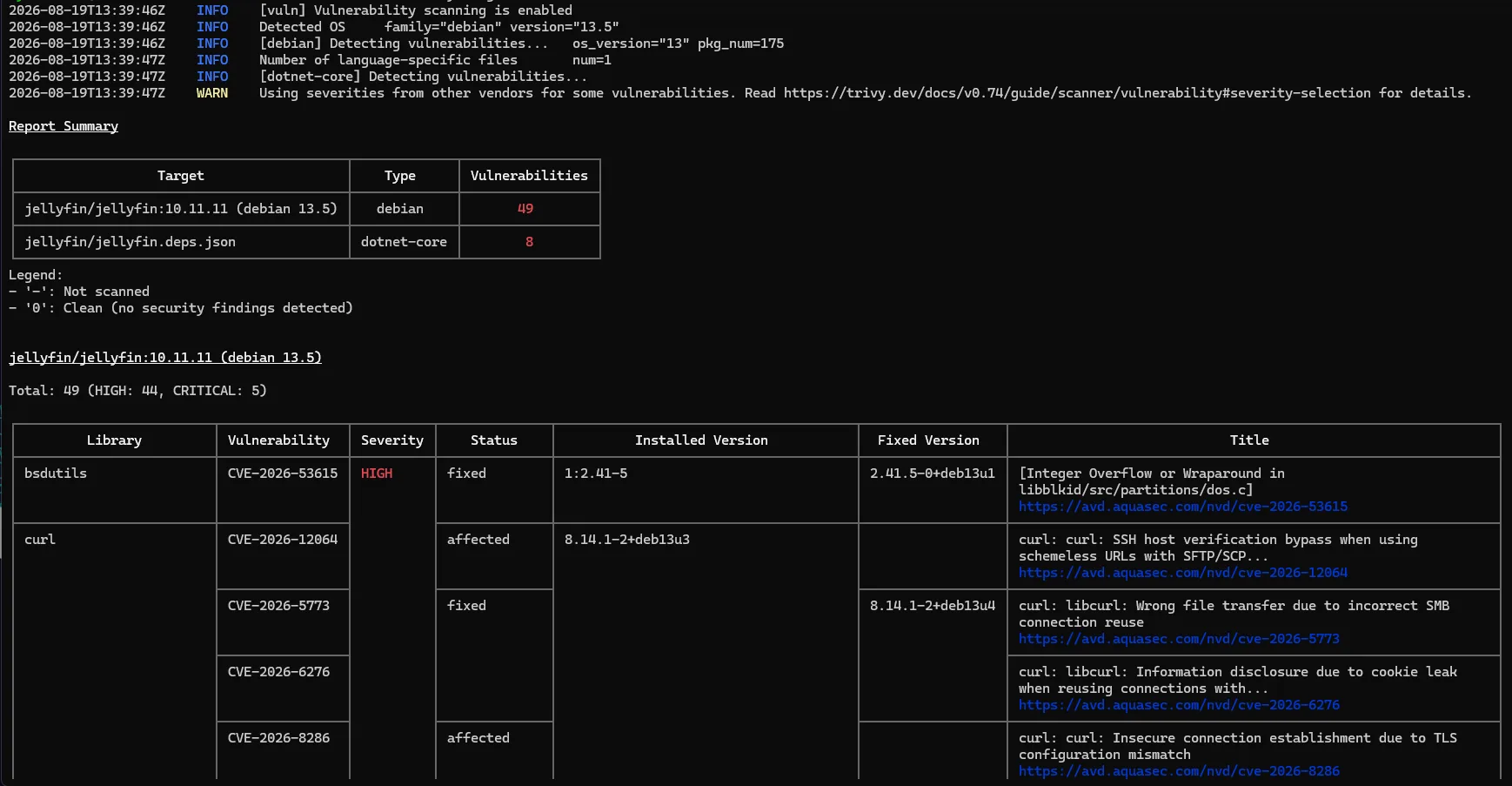Click the "affected" status for CVE-2026-8286
Screen dimensions: 1512x786
click(x=478, y=738)
